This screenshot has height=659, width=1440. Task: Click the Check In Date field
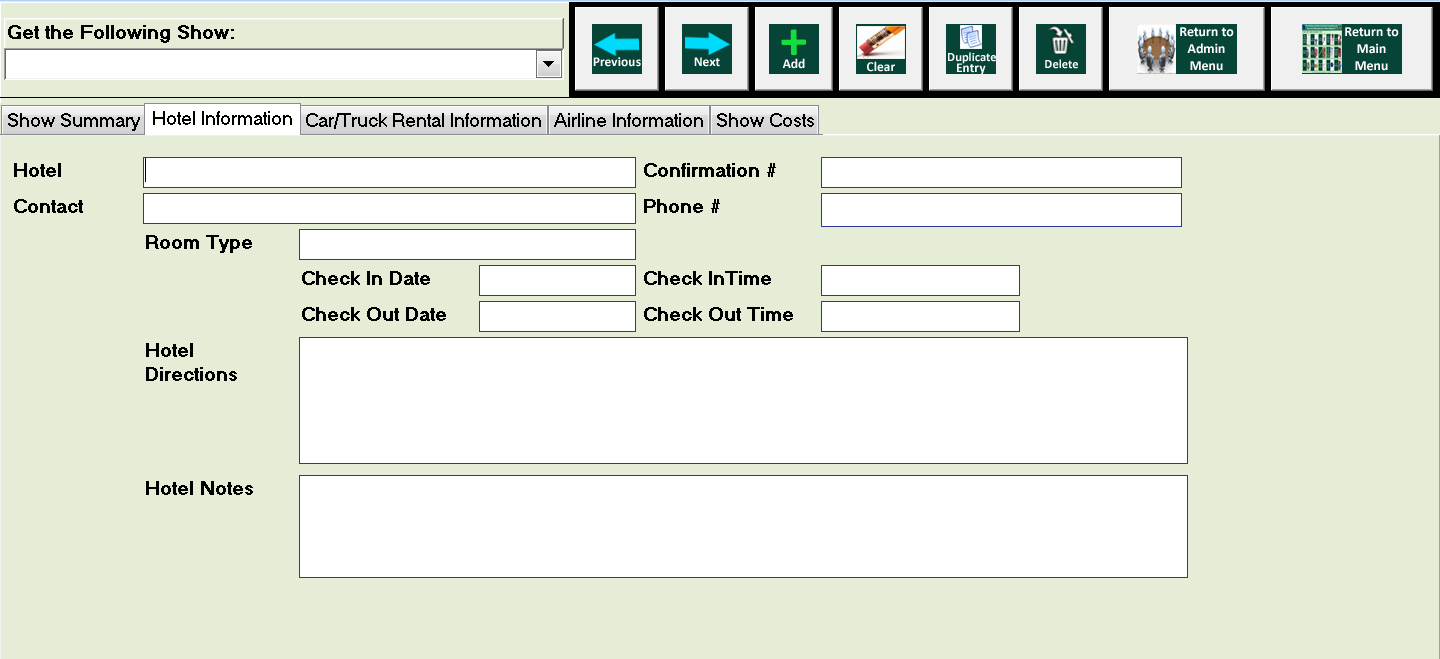coord(557,280)
